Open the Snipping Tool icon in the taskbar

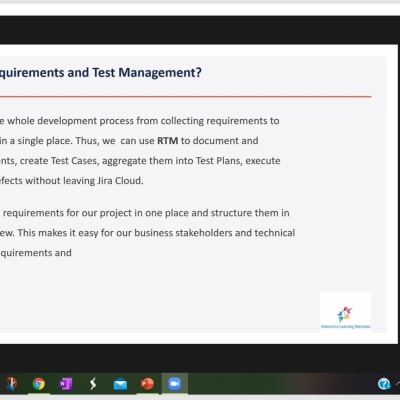point(11,384)
